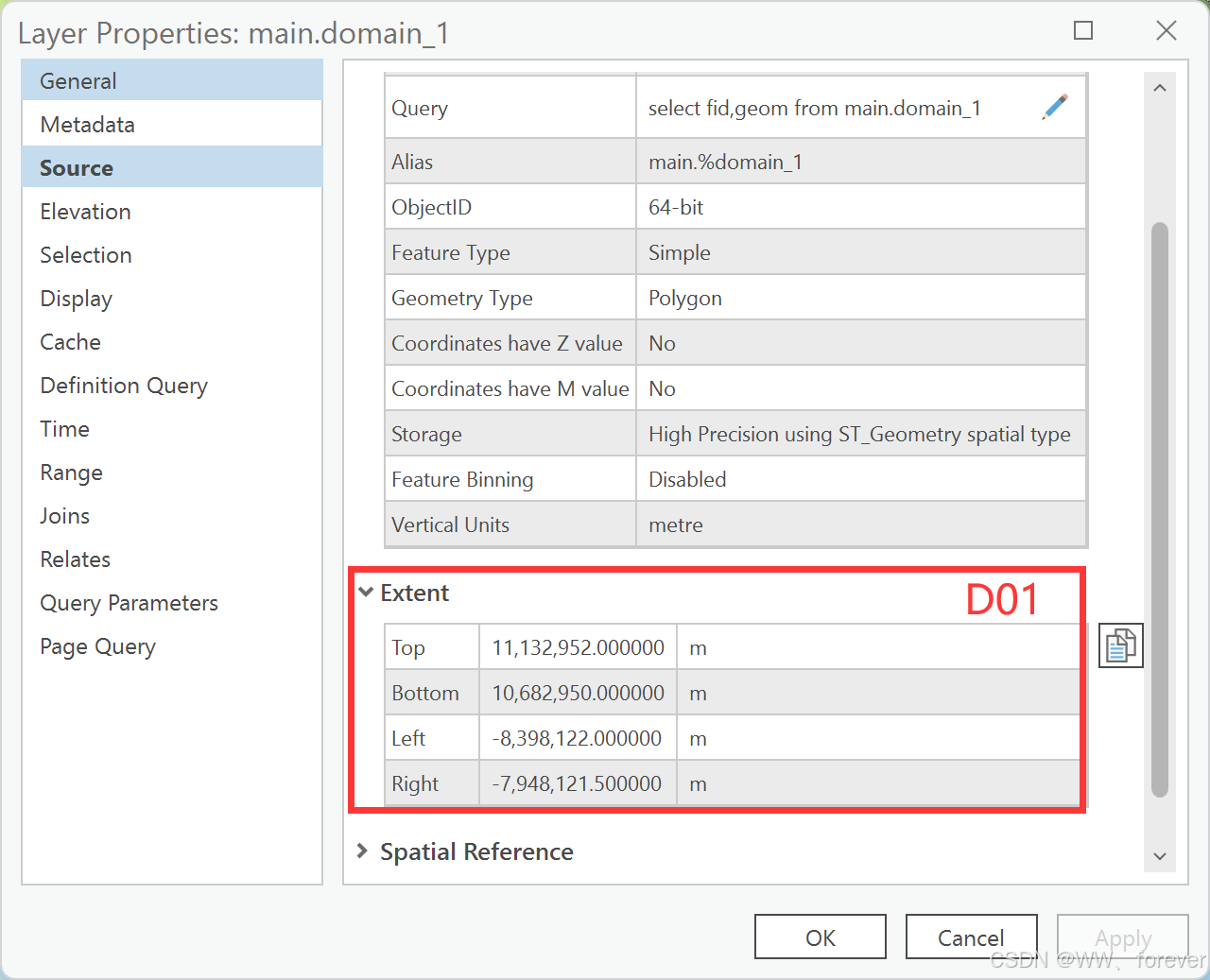The height and width of the screenshot is (980, 1210).
Task: Go to the Display tab
Action: coord(172,298)
